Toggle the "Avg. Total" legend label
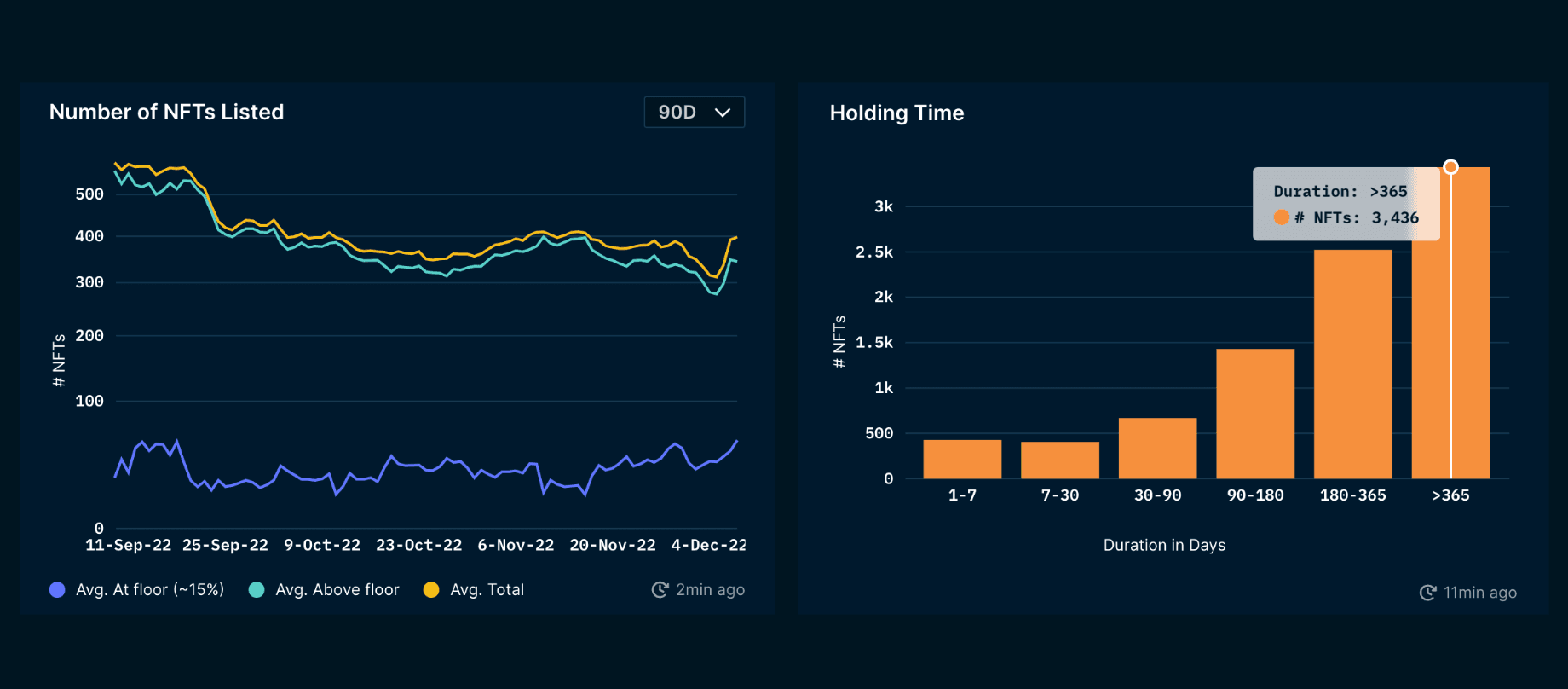The width and height of the screenshot is (1568, 689). 487,589
